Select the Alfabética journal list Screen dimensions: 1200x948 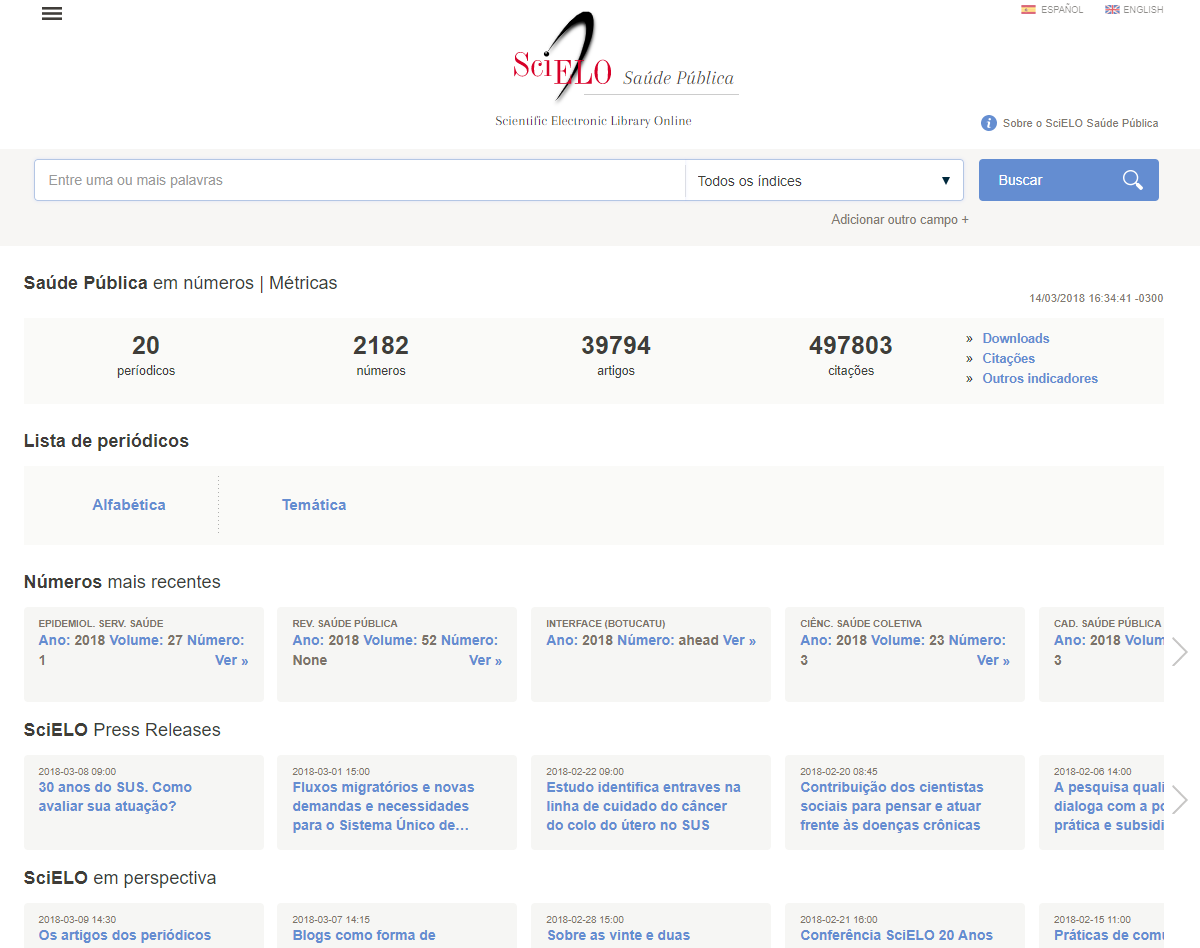click(129, 505)
